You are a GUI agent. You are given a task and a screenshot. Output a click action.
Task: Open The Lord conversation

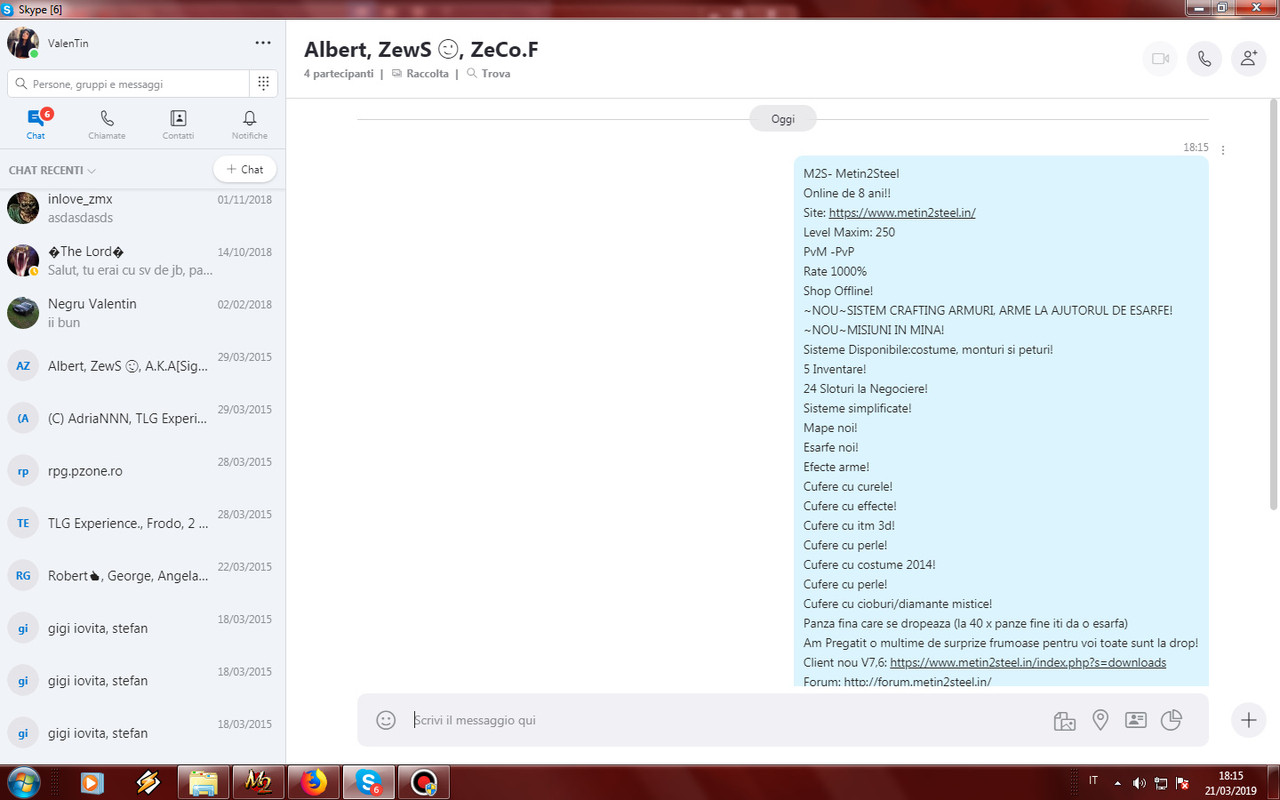[143, 260]
